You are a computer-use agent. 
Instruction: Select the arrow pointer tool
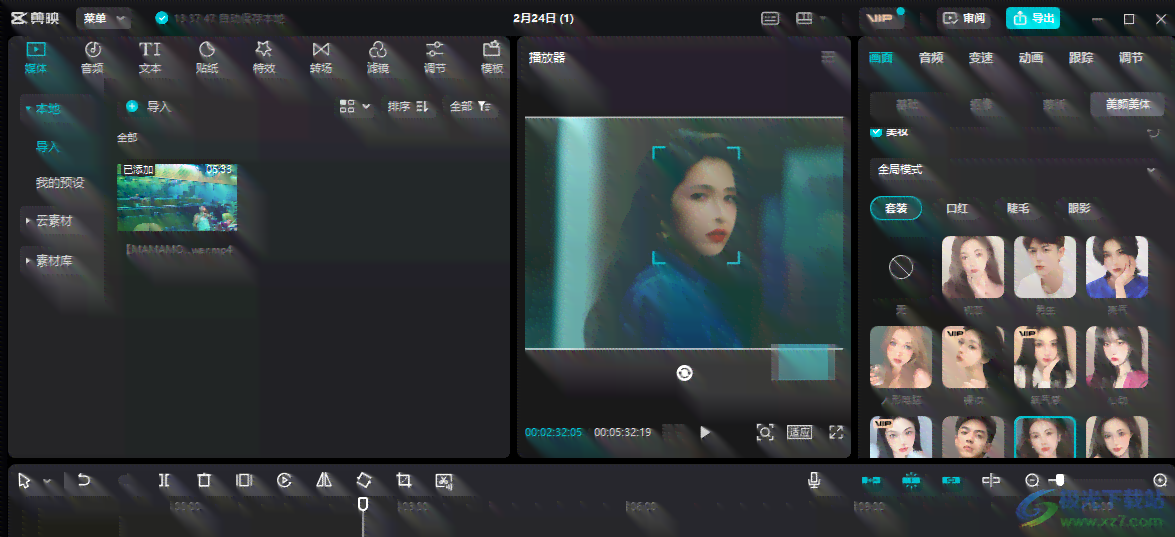(25, 481)
